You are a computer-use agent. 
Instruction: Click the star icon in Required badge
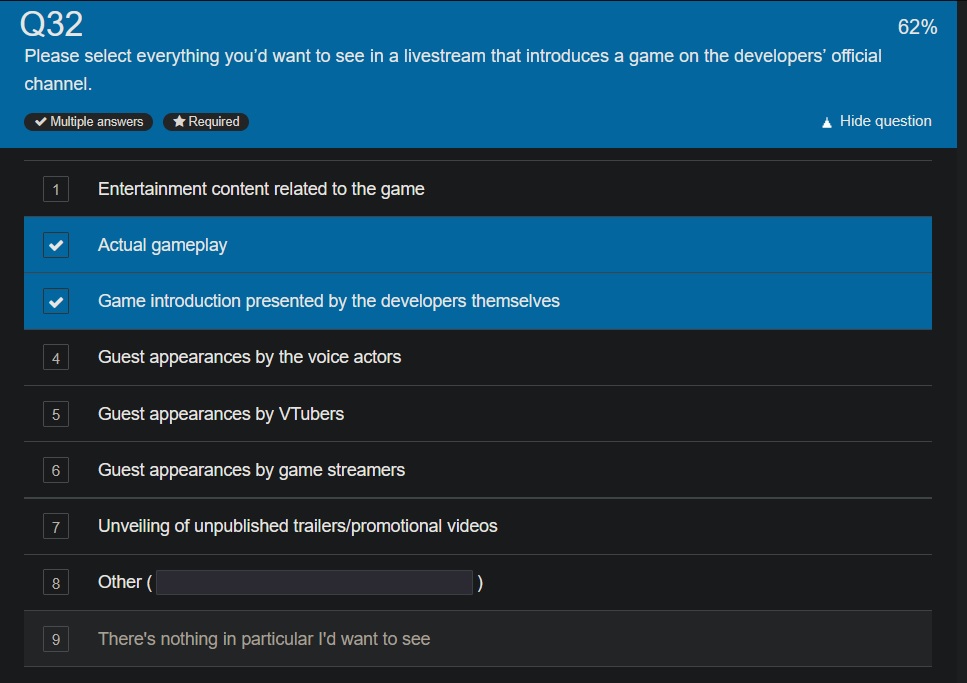[179, 121]
